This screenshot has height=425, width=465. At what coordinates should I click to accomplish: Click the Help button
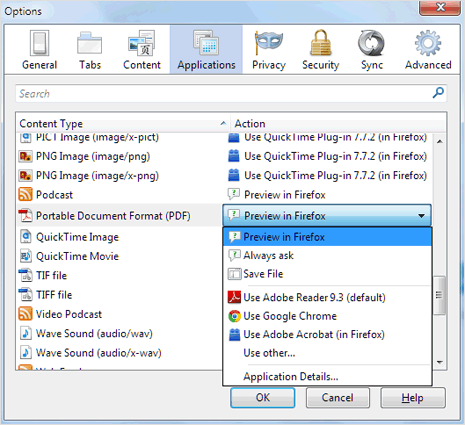[x=413, y=397]
